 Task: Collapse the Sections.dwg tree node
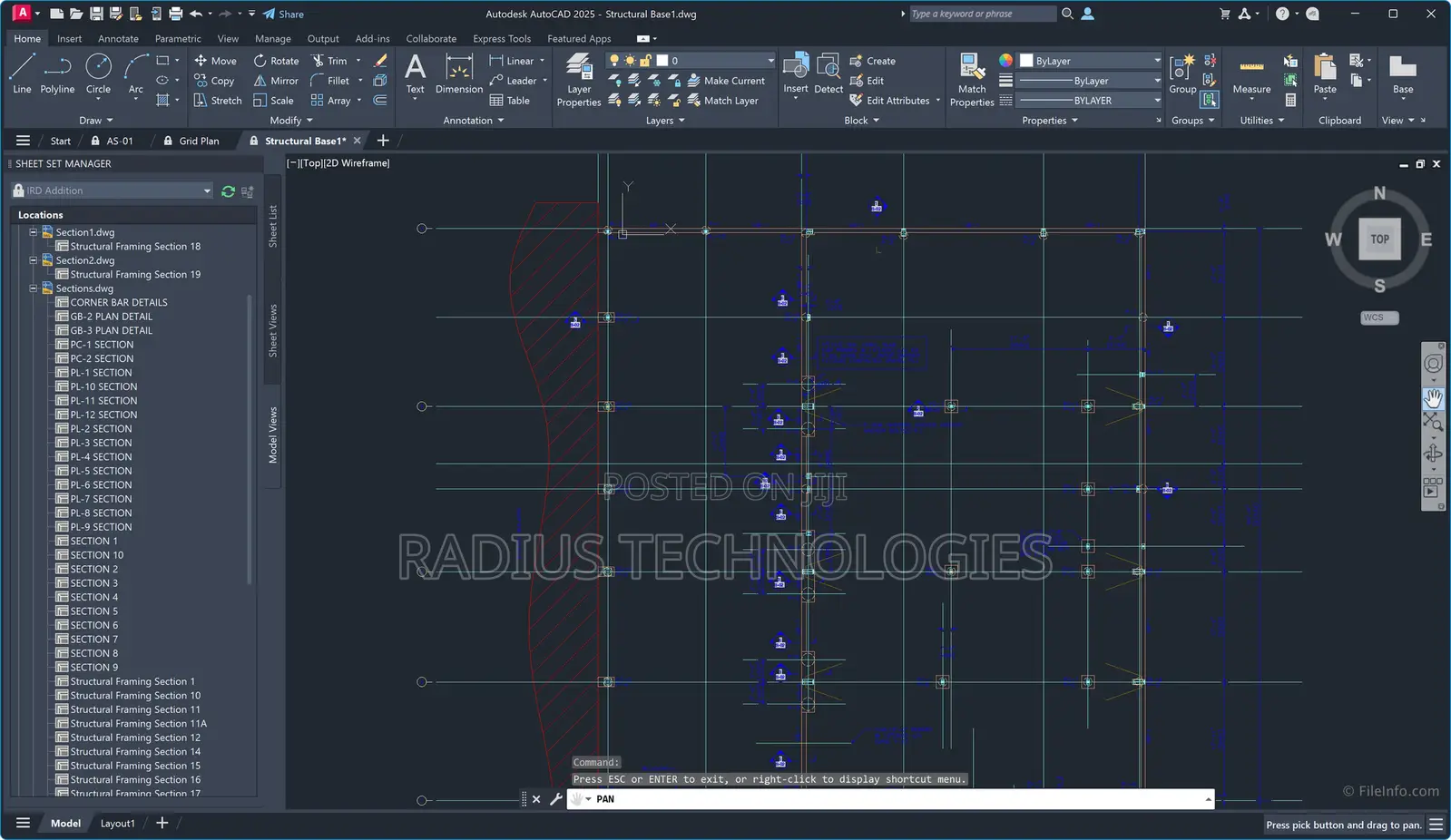[x=34, y=288]
